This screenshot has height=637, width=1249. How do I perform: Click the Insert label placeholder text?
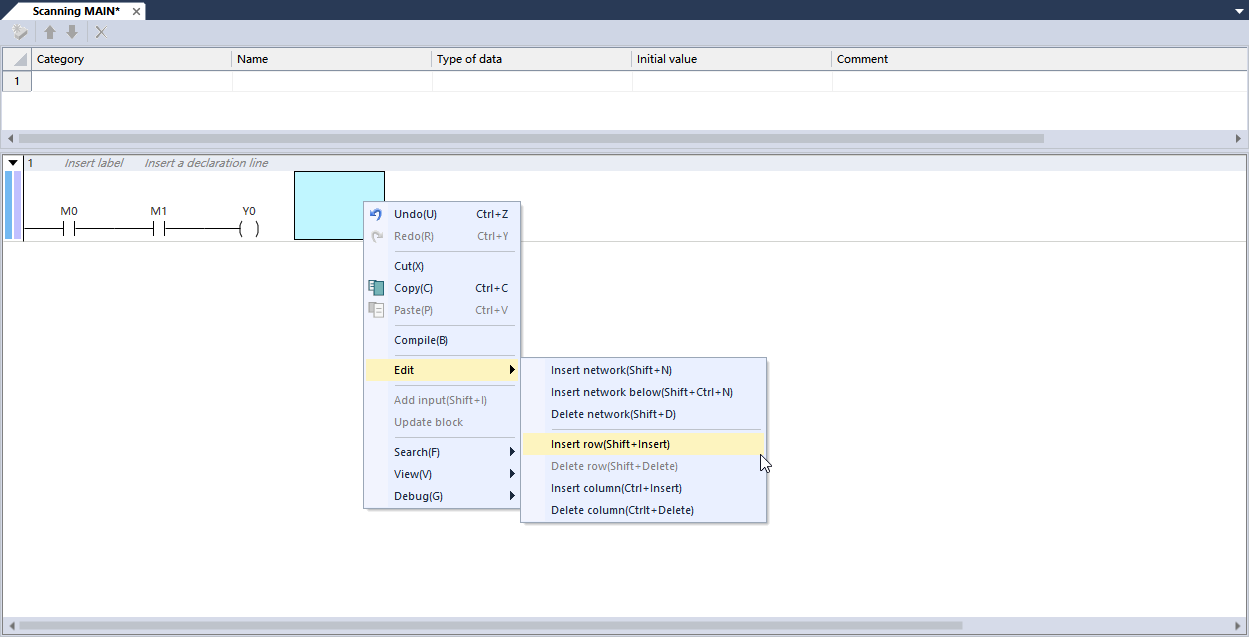(x=94, y=163)
